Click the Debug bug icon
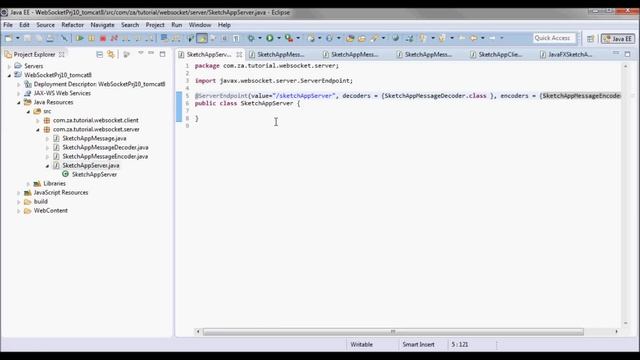This screenshot has width=640, height=360. 251,38
